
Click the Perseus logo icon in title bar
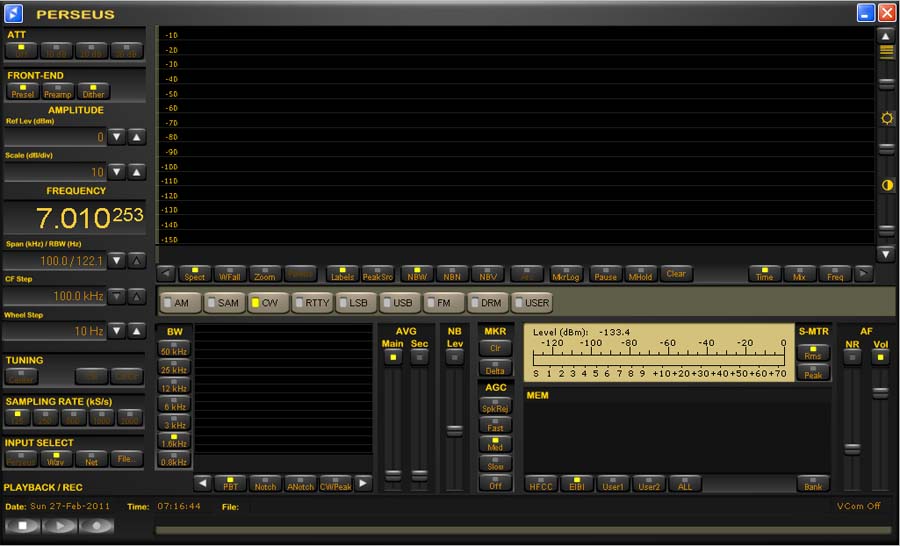tap(13, 13)
